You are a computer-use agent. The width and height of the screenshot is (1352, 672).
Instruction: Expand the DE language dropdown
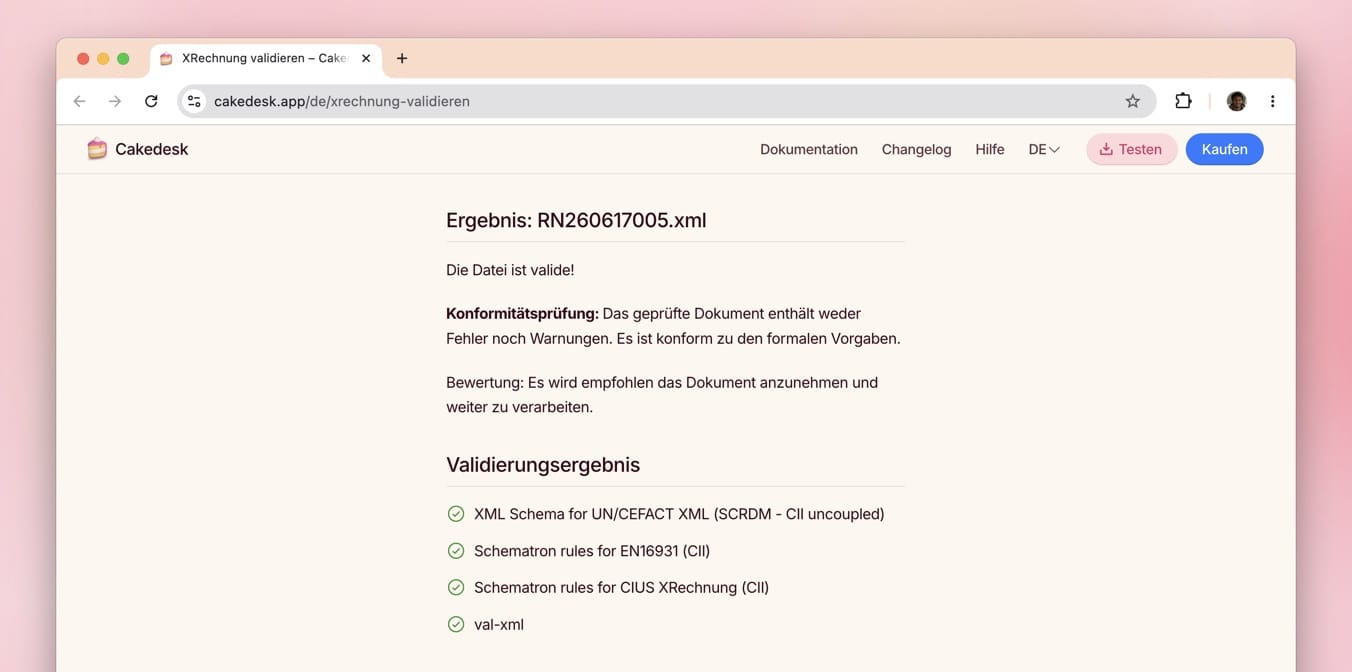[x=1044, y=149]
